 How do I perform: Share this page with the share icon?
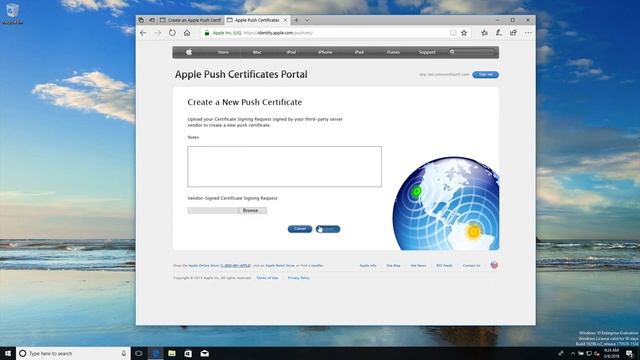[513, 33]
